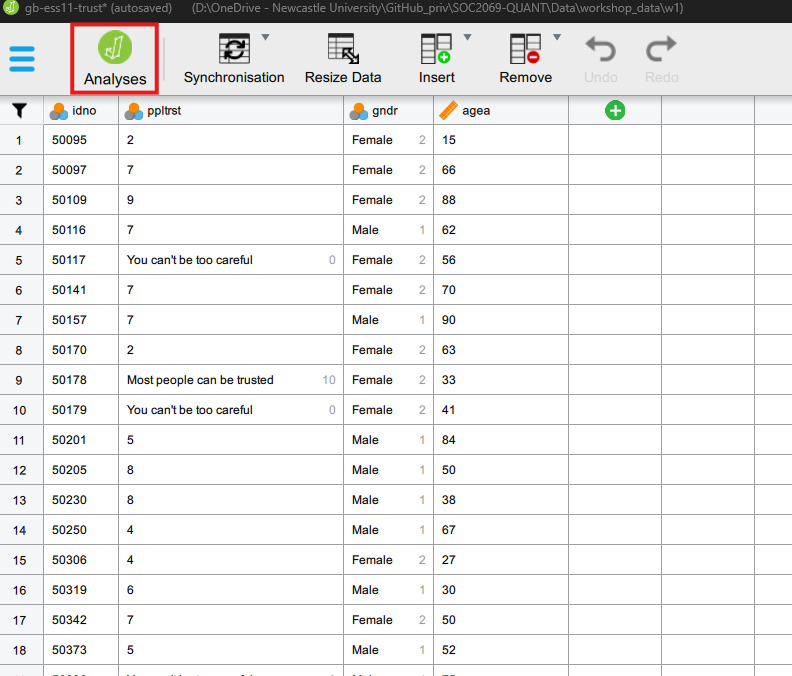The height and width of the screenshot is (676, 792).
Task: Select row number 9 header
Action: (20, 380)
